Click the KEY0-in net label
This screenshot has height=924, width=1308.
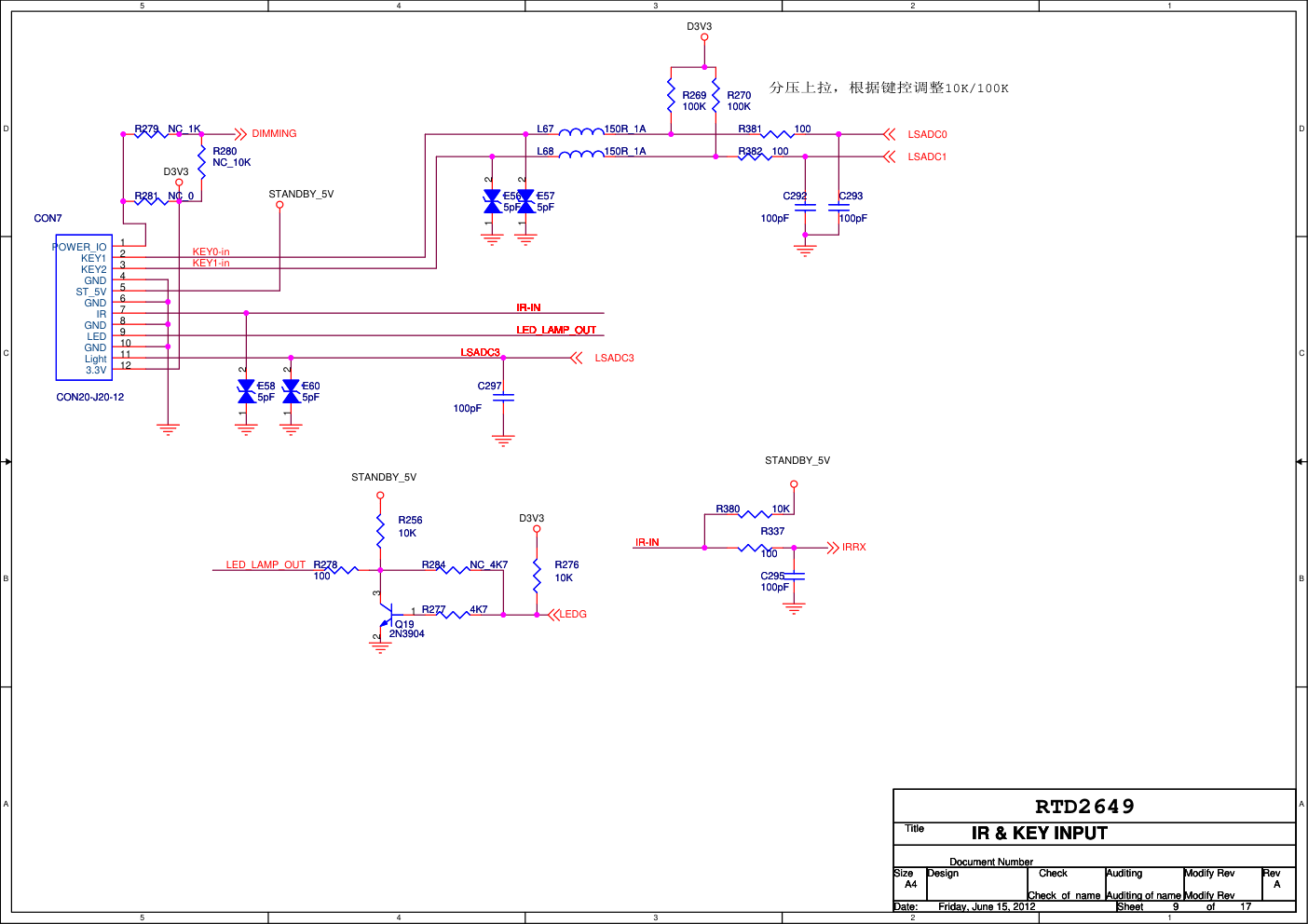[x=211, y=252]
